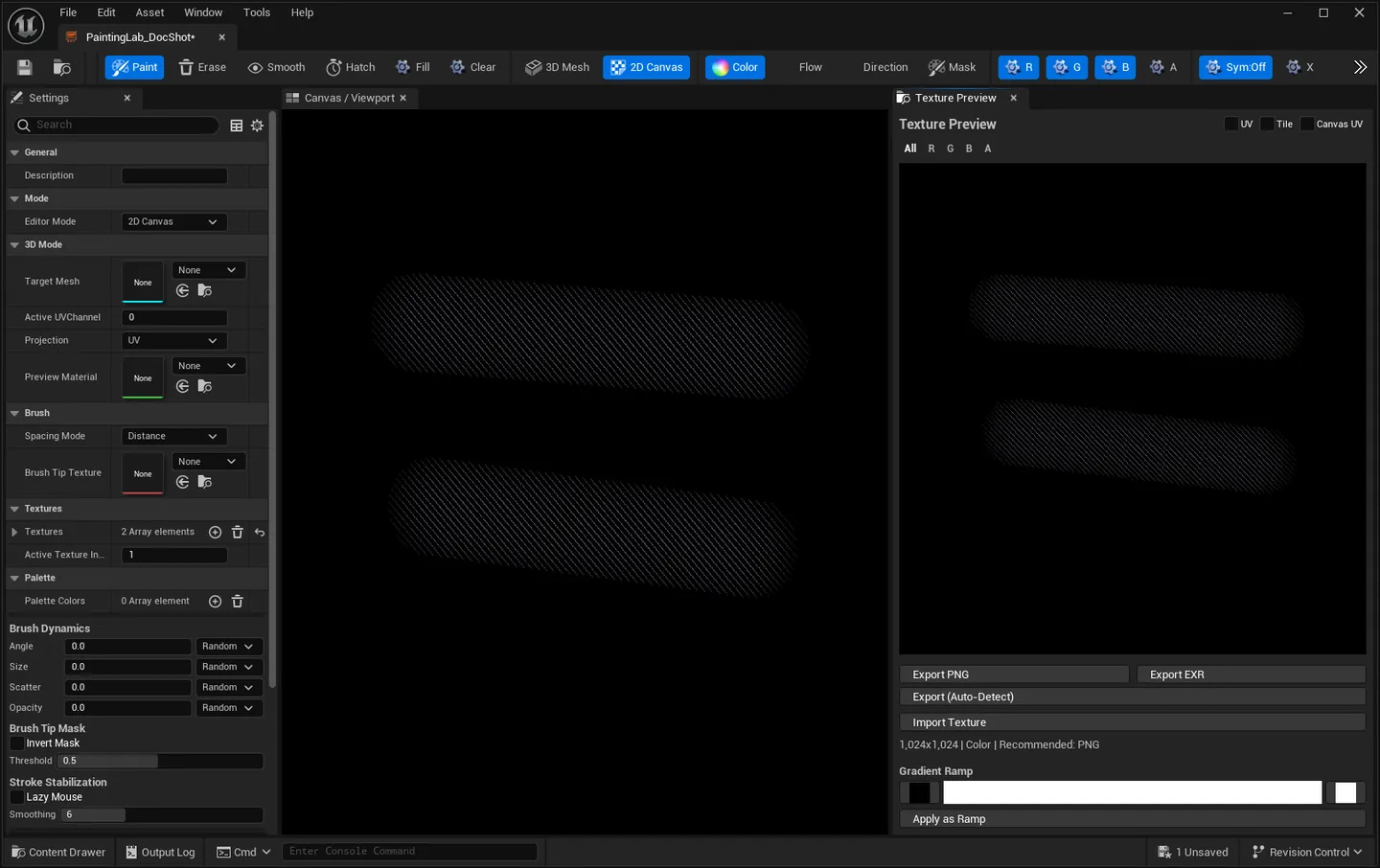Viewport: 1380px width, 868px height.
Task: Switch to 3D Mesh mode
Action: pyautogui.click(x=558, y=67)
